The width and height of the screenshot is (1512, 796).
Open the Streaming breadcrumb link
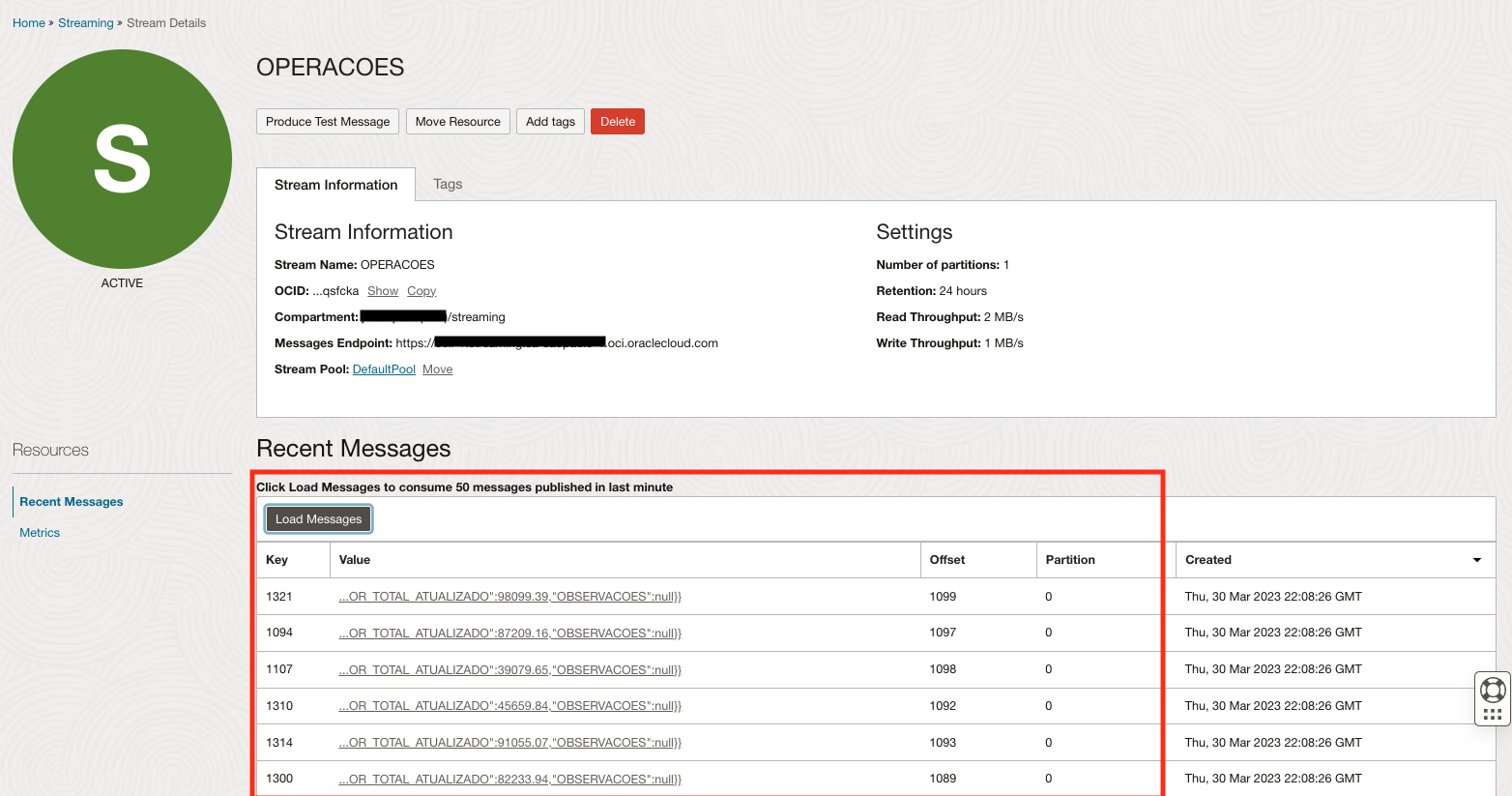(86, 23)
